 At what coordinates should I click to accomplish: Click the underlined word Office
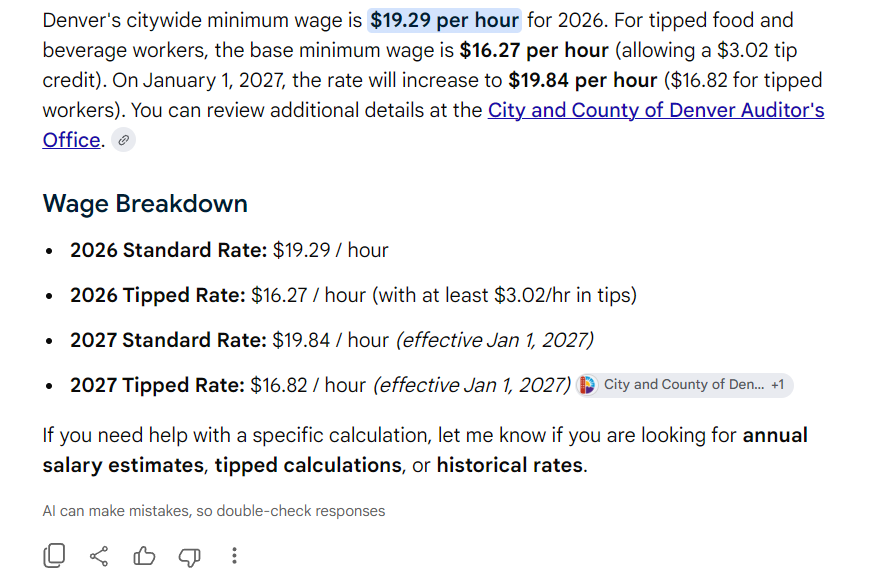71,140
